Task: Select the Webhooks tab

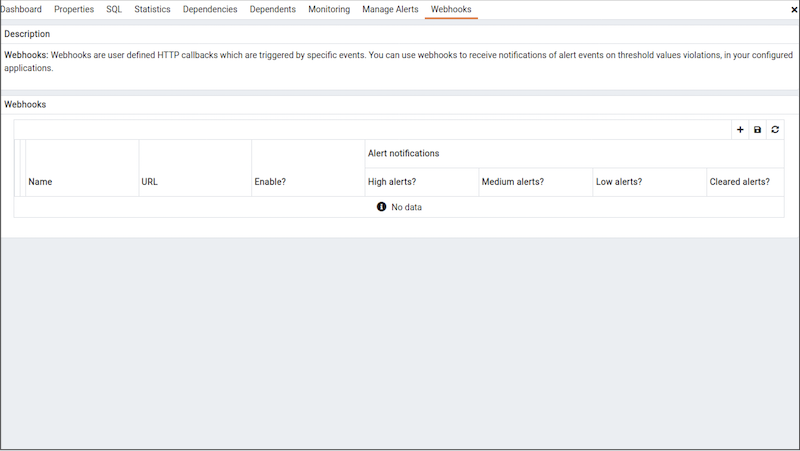Action: pyautogui.click(x=451, y=9)
